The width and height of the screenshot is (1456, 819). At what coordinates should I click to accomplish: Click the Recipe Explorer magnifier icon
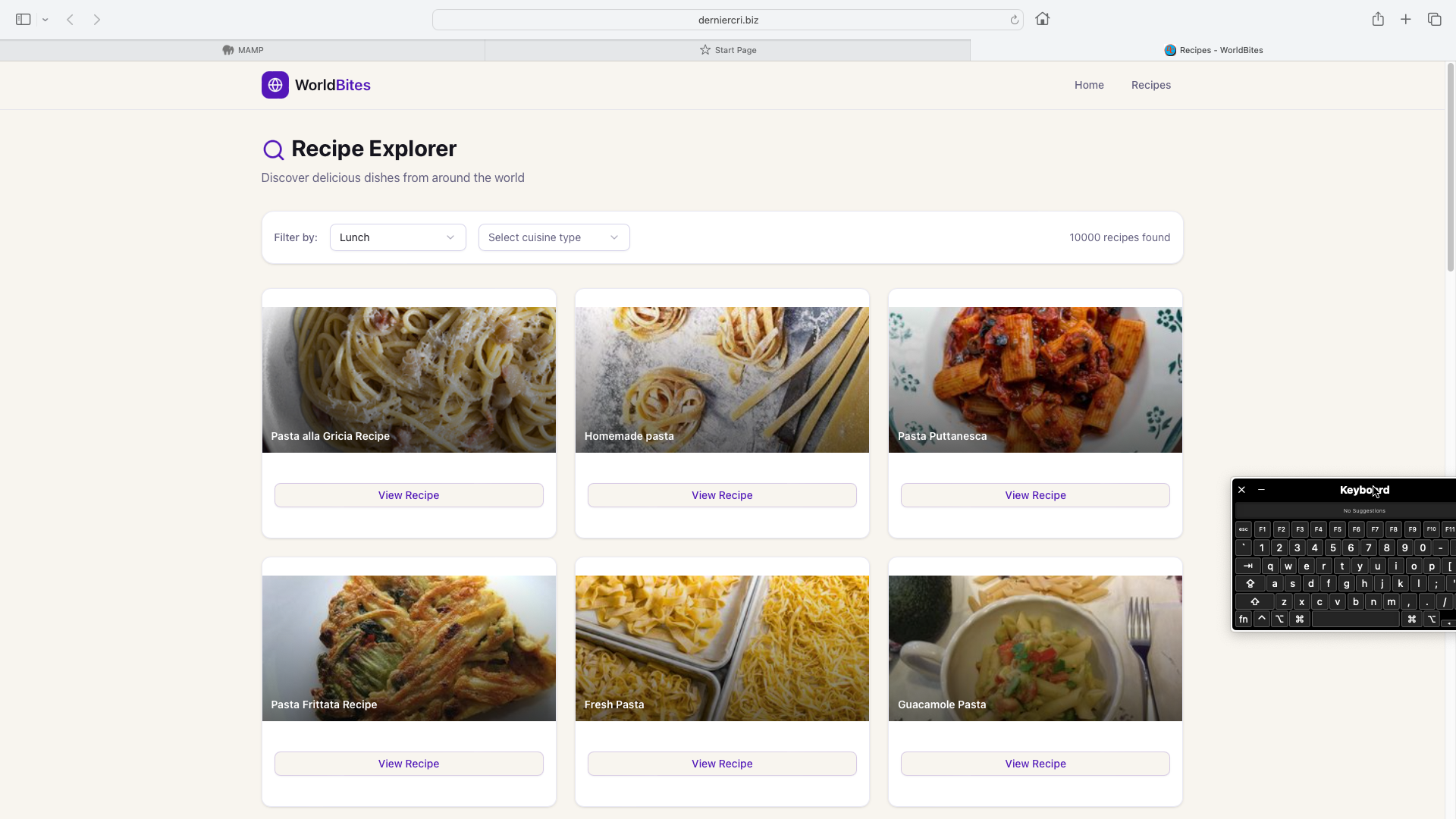(x=273, y=149)
